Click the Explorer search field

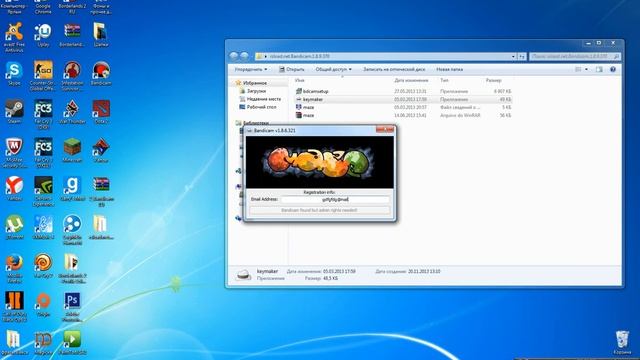pos(575,56)
